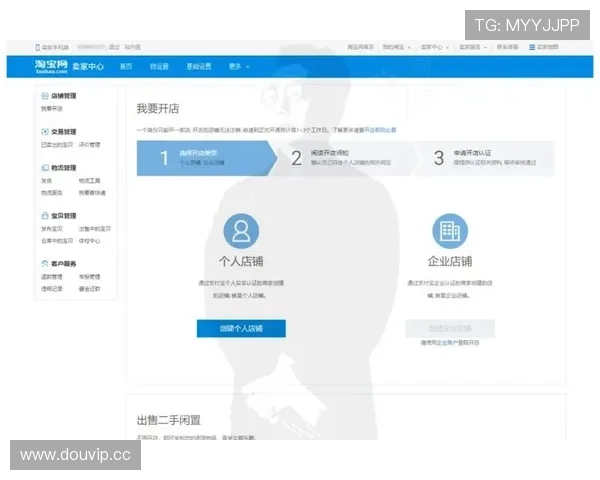Viewport: 600px width, 480px height.
Task: Open 违规记录 under 客户服务
Action: coord(52,289)
